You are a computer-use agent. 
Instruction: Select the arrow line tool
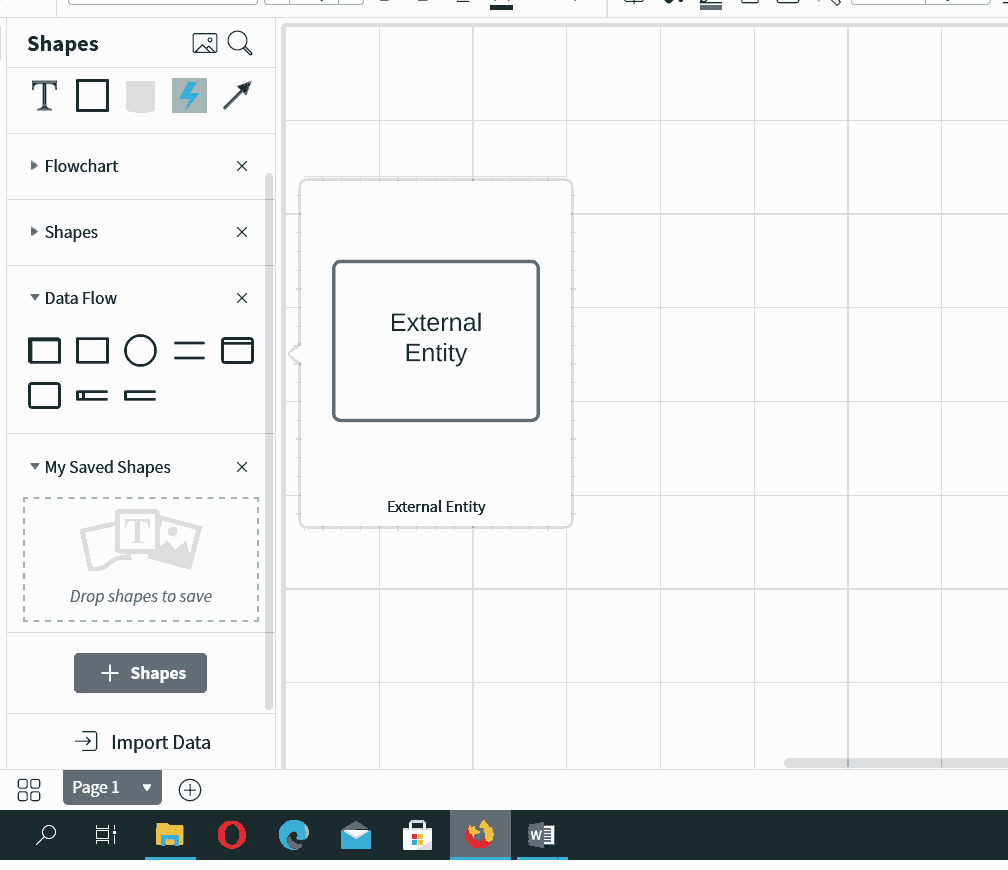pos(237,96)
